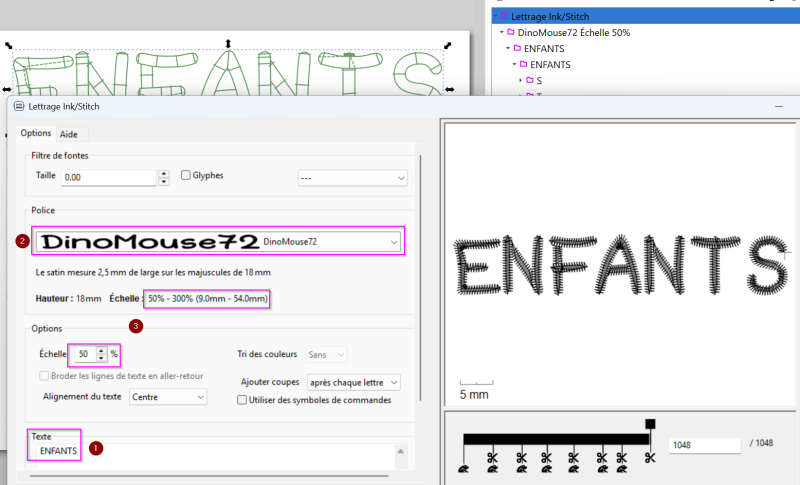Toggle the Glyphes checkbox
The image size is (800, 485).
[186, 175]
